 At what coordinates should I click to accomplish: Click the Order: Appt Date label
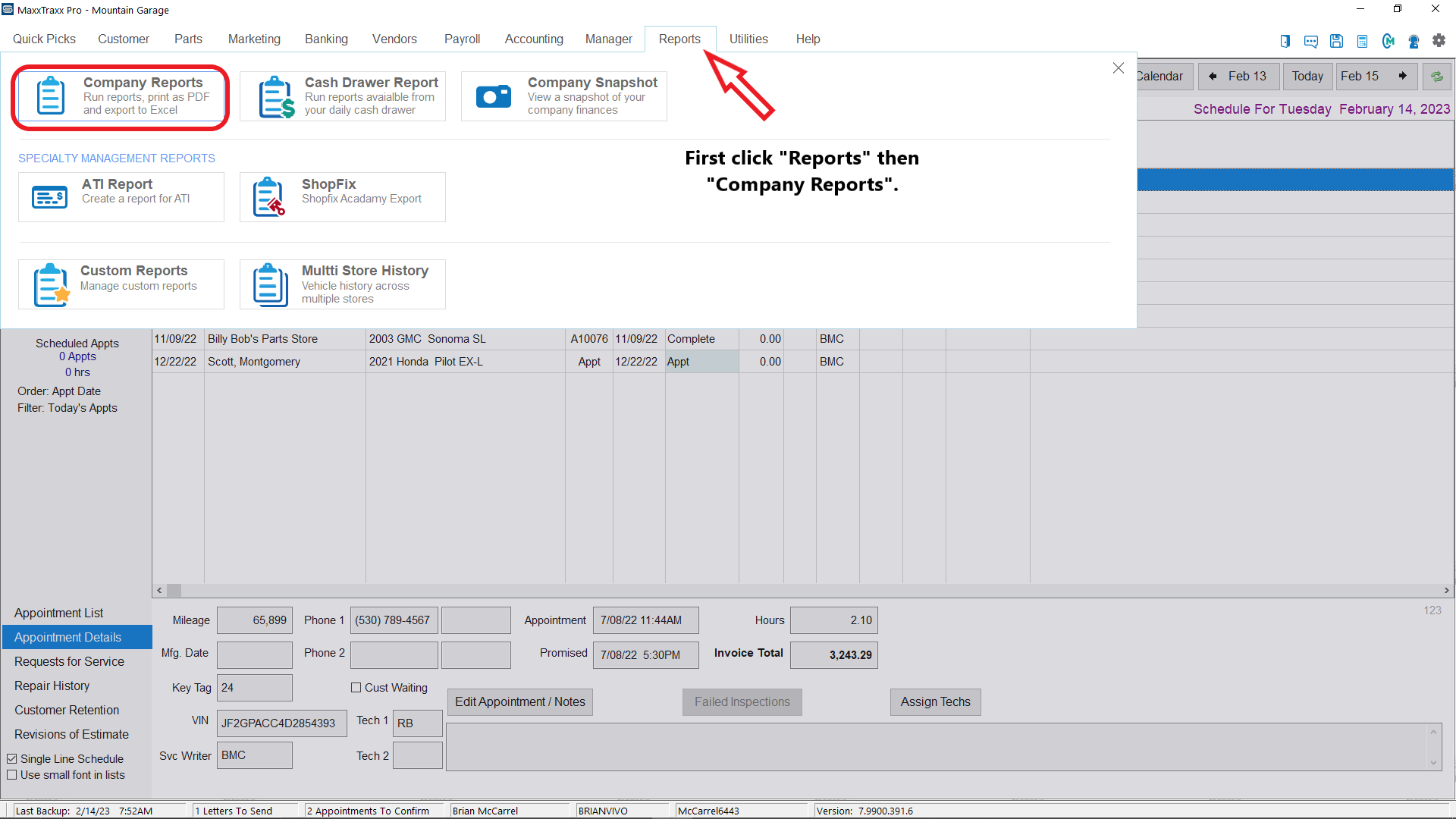[x=59, y=391]
